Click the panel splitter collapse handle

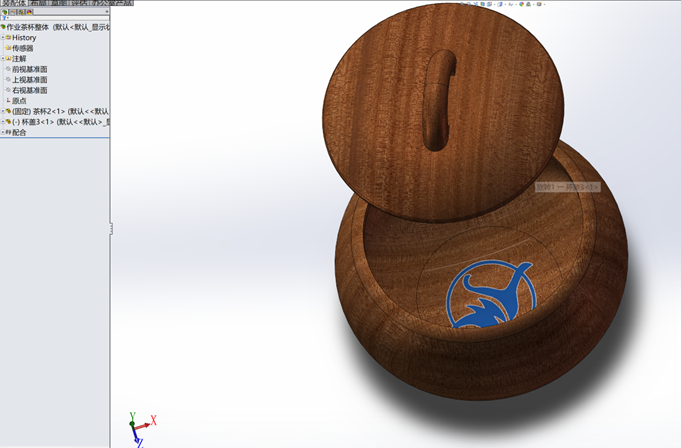point(111,228)
